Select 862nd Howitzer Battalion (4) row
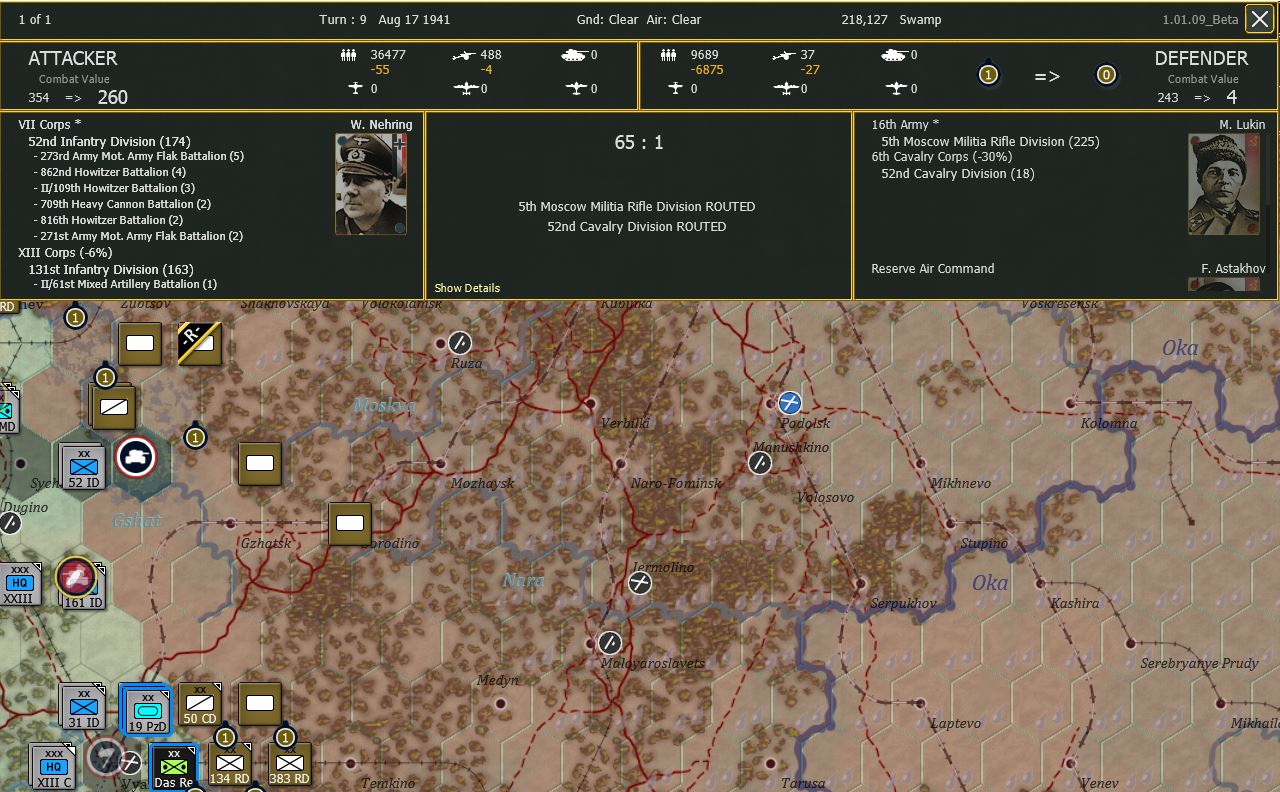The image size is (1280, 792). (109, 172)
